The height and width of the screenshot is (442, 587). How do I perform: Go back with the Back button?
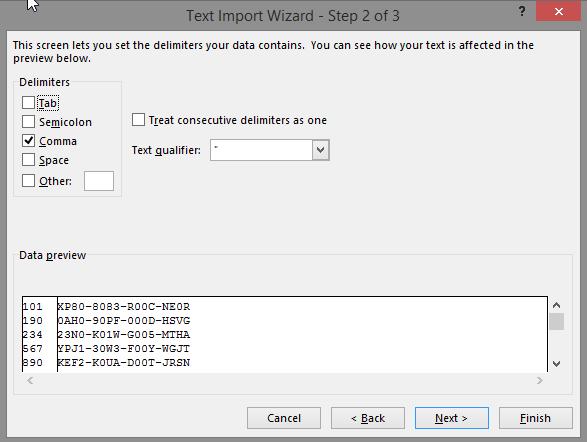(368, 418)
